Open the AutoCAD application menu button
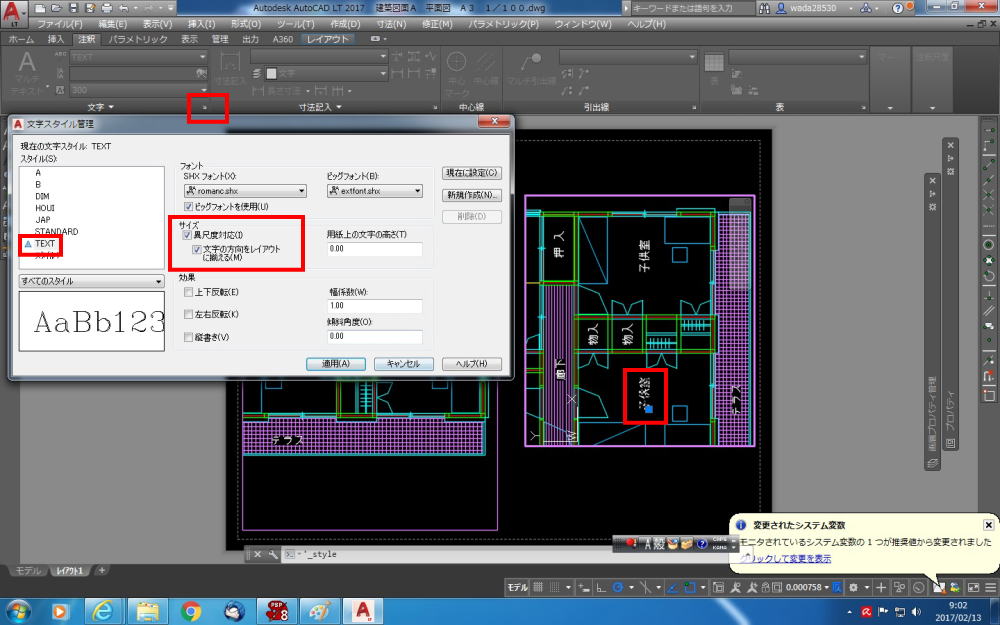Viewport: 1000px width, 625px height. [x=14, y=14]
